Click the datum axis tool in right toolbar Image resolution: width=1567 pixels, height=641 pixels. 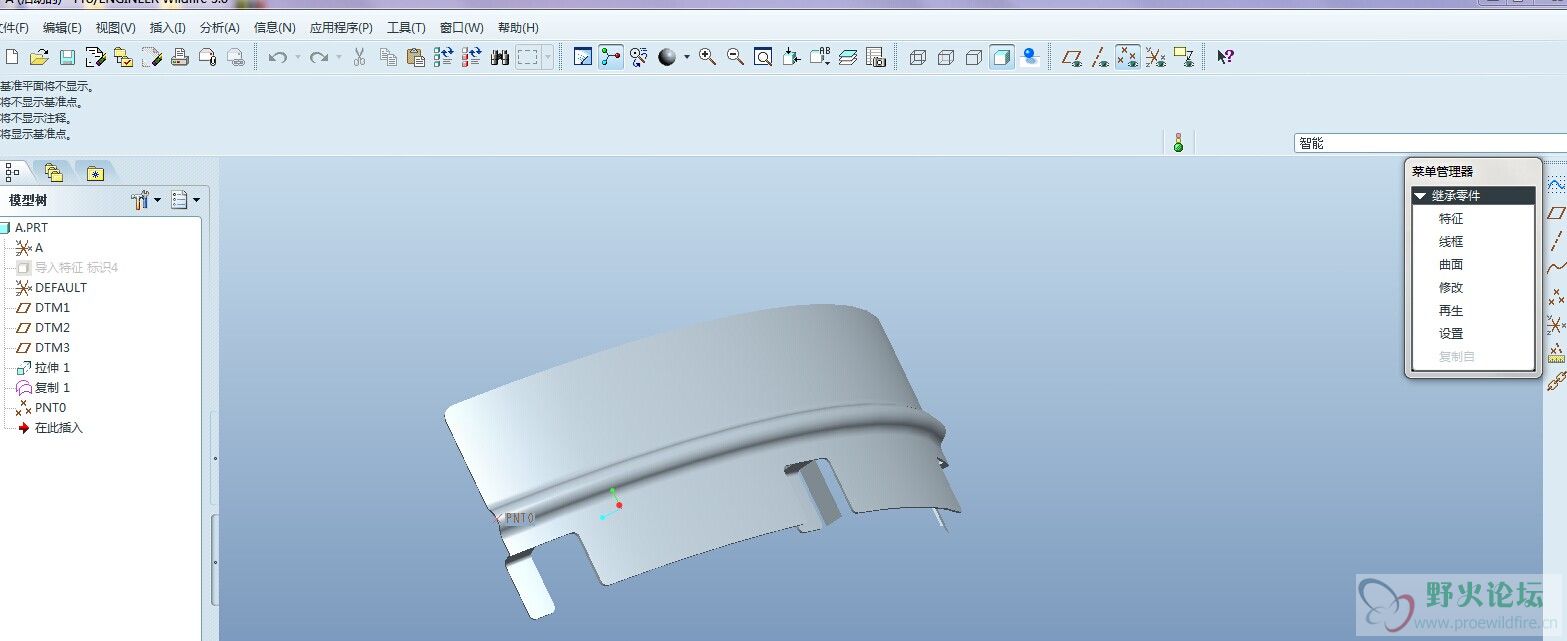pos(1556,240)
